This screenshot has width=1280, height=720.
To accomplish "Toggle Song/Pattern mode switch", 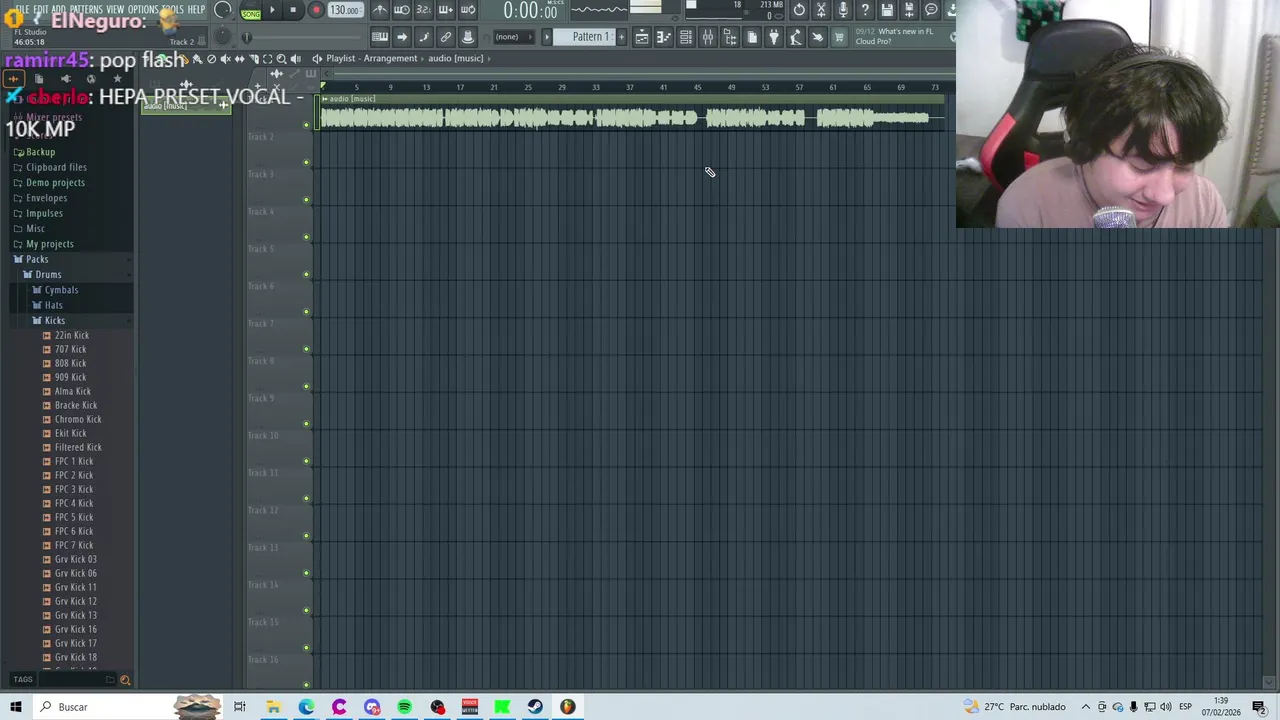I will point(251,11).
